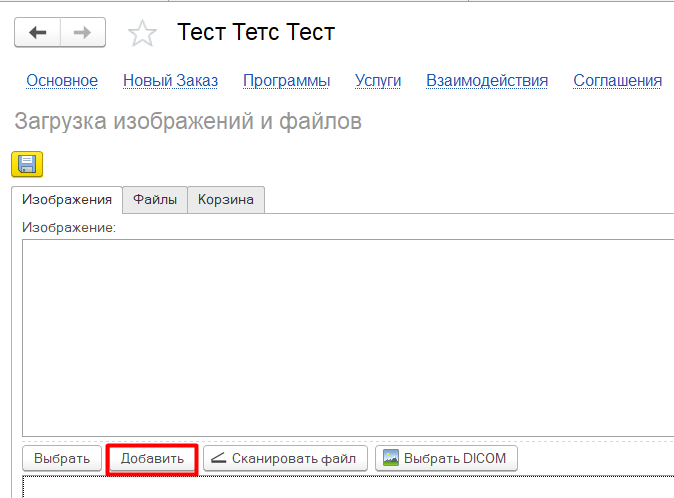Image resolution: width=674 pixels, height=498 pixels.
Task: Click the forward arrow navigation button
Action: point(83,32)
